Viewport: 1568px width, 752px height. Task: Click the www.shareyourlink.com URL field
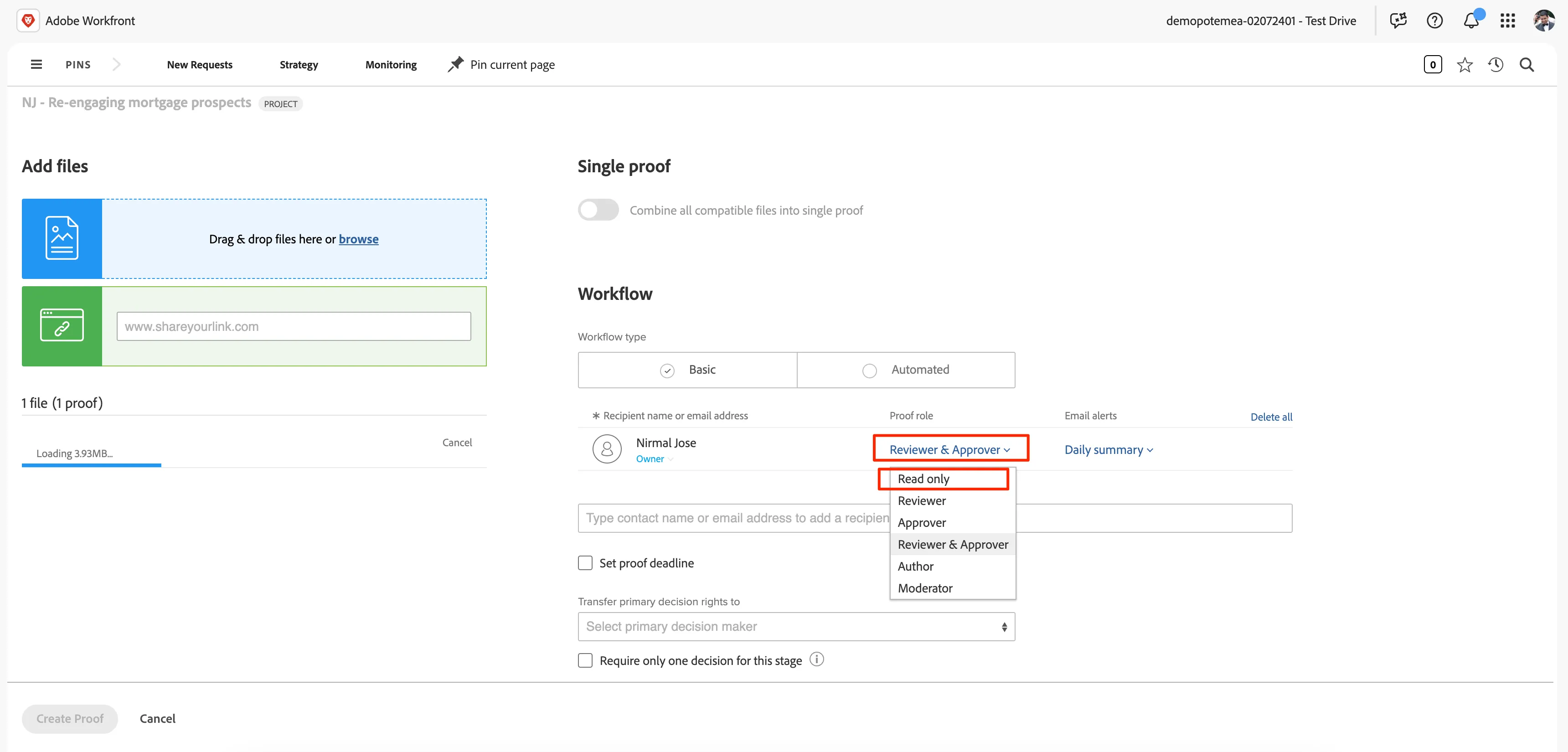[x=294, y=326]
